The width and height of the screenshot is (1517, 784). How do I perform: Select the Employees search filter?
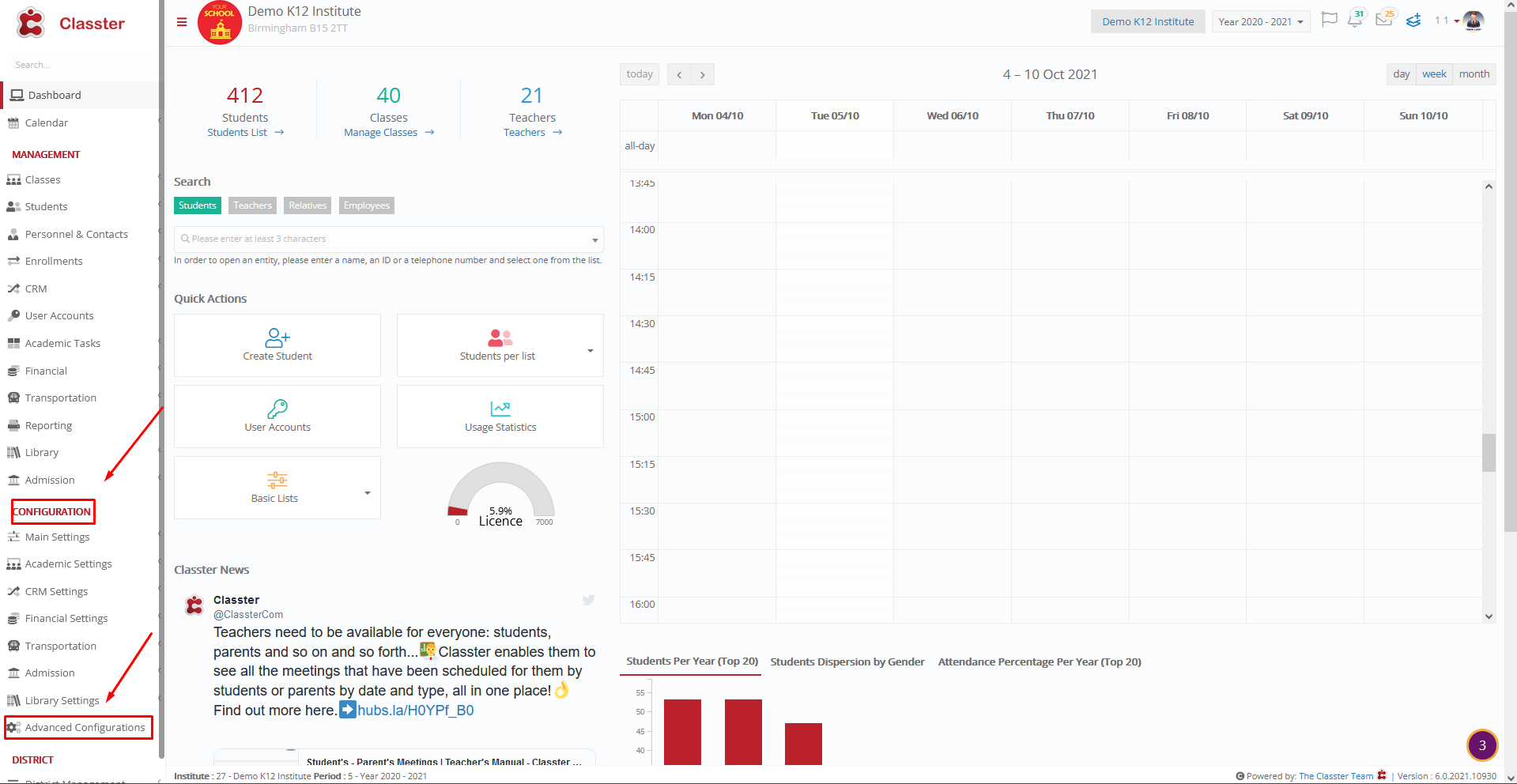pos(367,205)
